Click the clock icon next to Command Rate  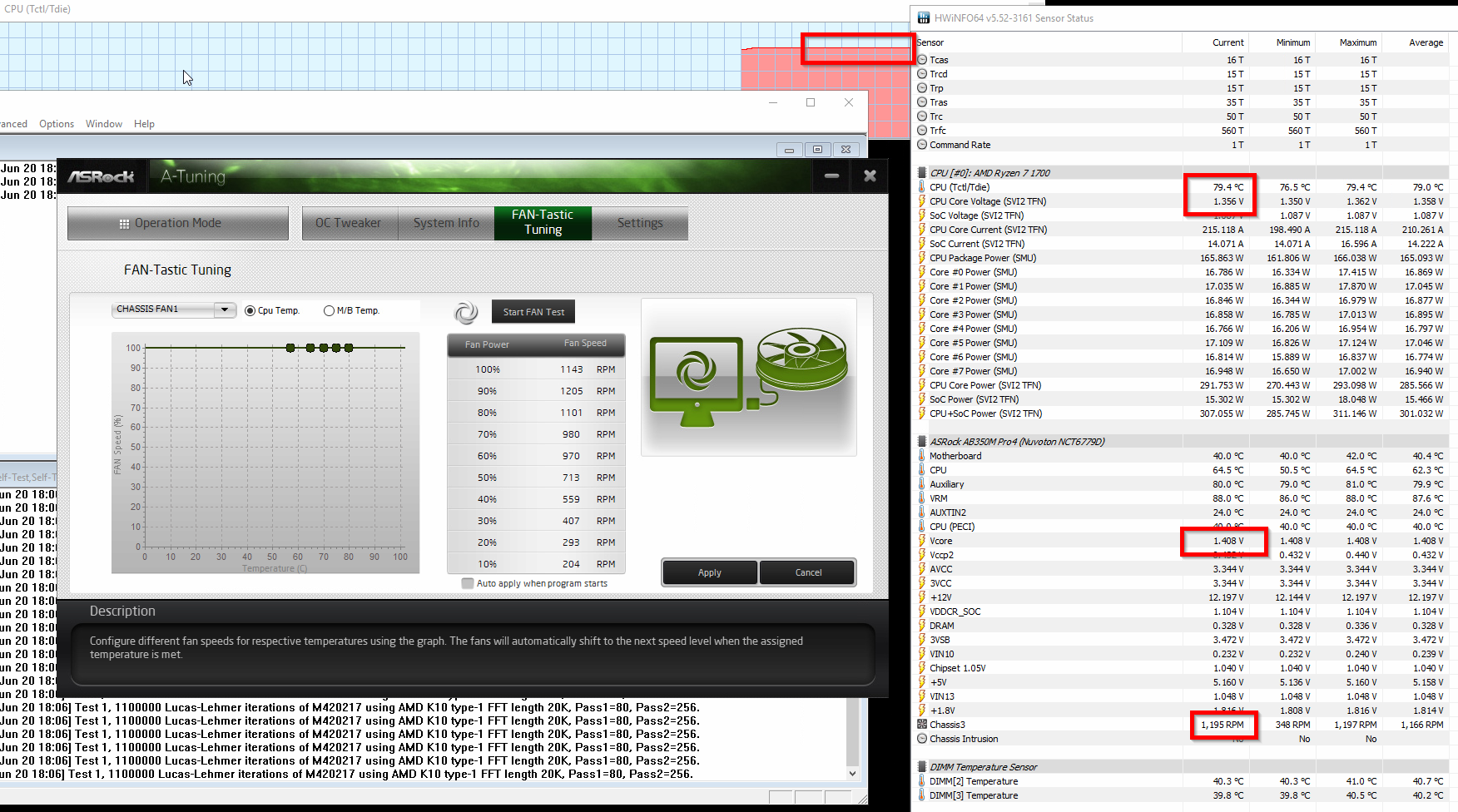(x=922, y=145)
